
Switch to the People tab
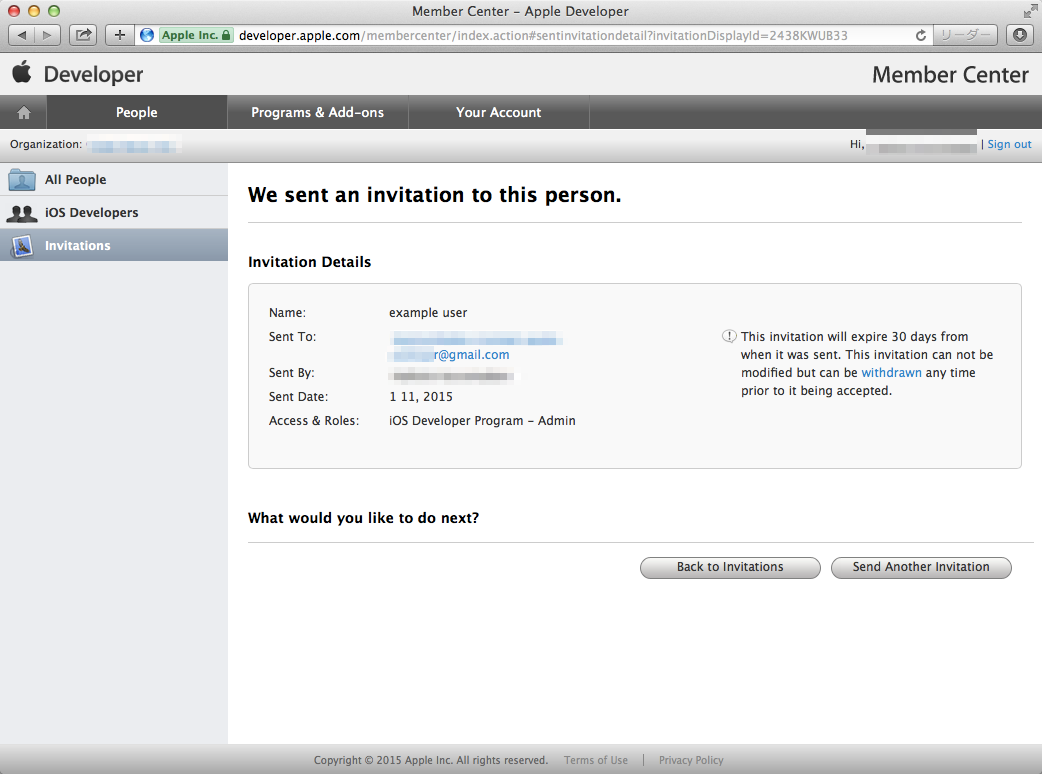[136, 111]
